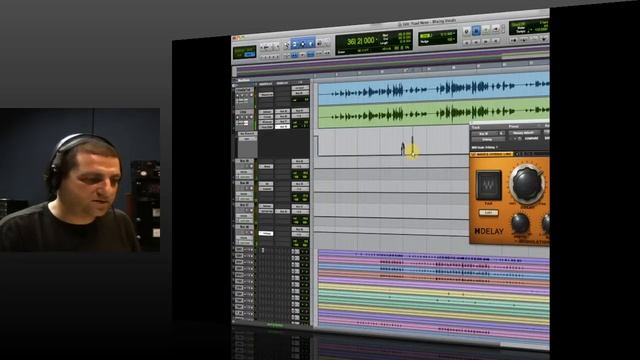Image resolution: width=640 pixels, height=360 pixels.
Task: Click the small white button under TAP
Action: [x=489, y=212]
